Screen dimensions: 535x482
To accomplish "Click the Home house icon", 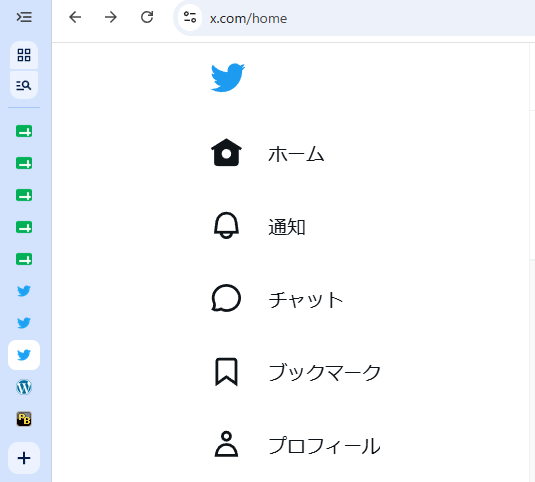I will [227, 152].
